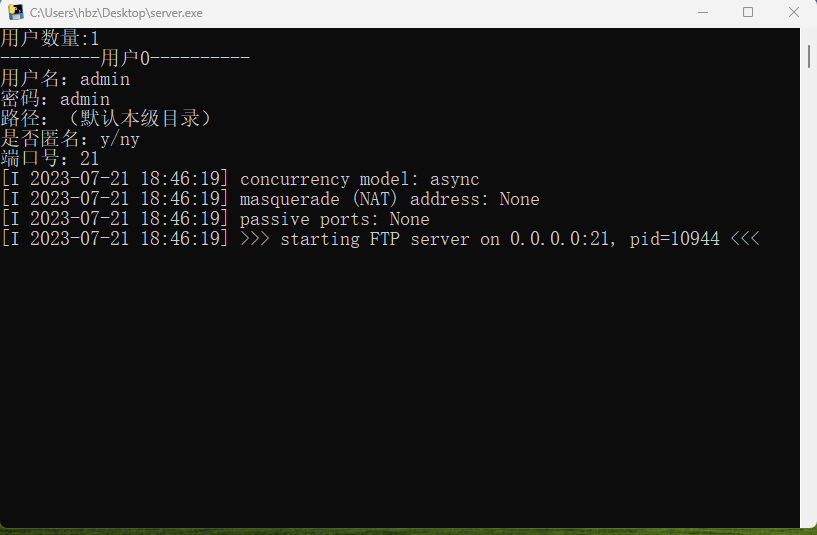This screenshot has height=535, width=817.
Task: Click the window title path text
Action: coord(116,13)
